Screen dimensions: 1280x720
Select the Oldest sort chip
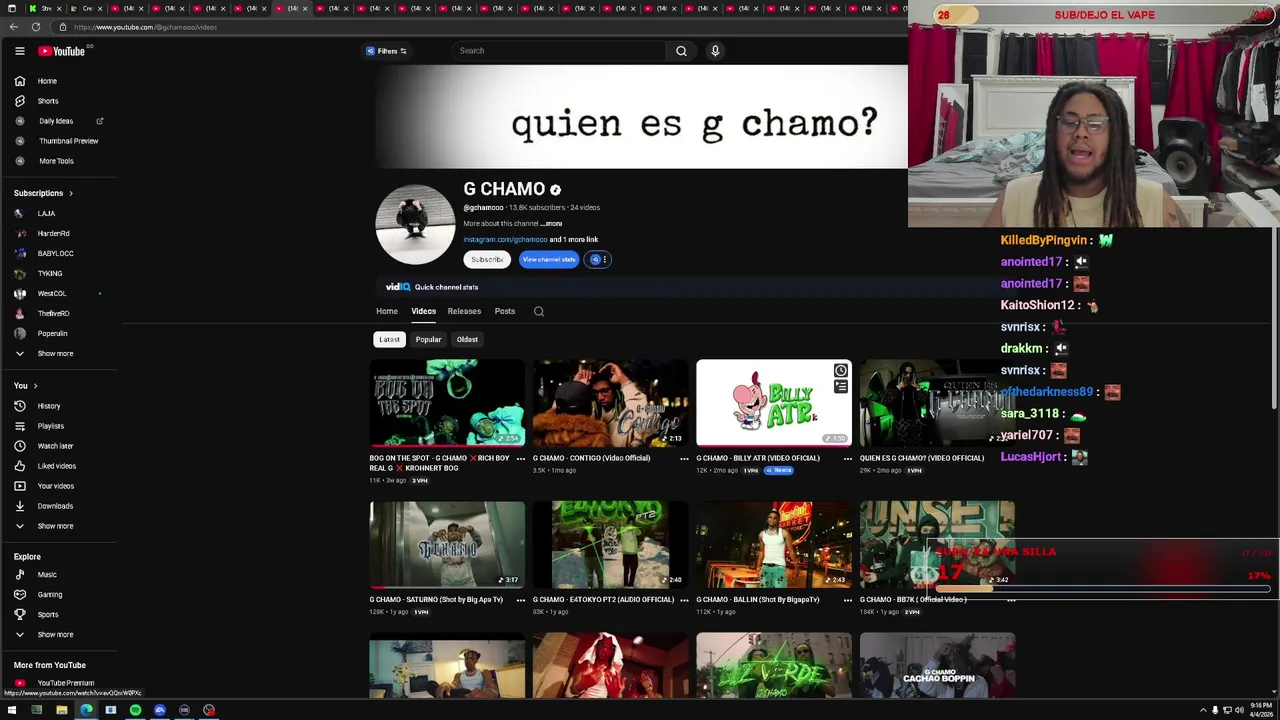pos(467,340)
